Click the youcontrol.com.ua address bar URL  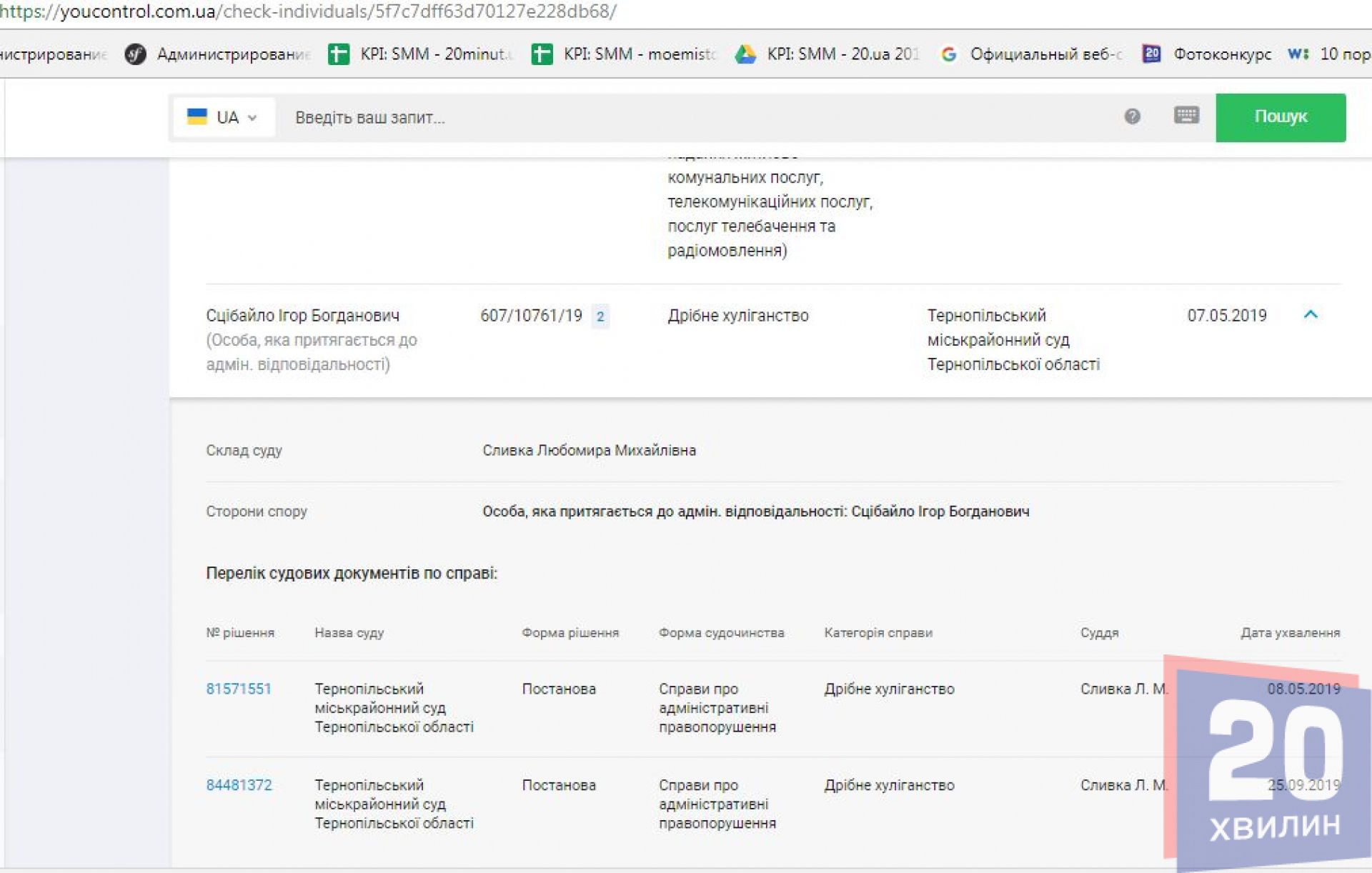pyautogui.click(x=307, y=11)
